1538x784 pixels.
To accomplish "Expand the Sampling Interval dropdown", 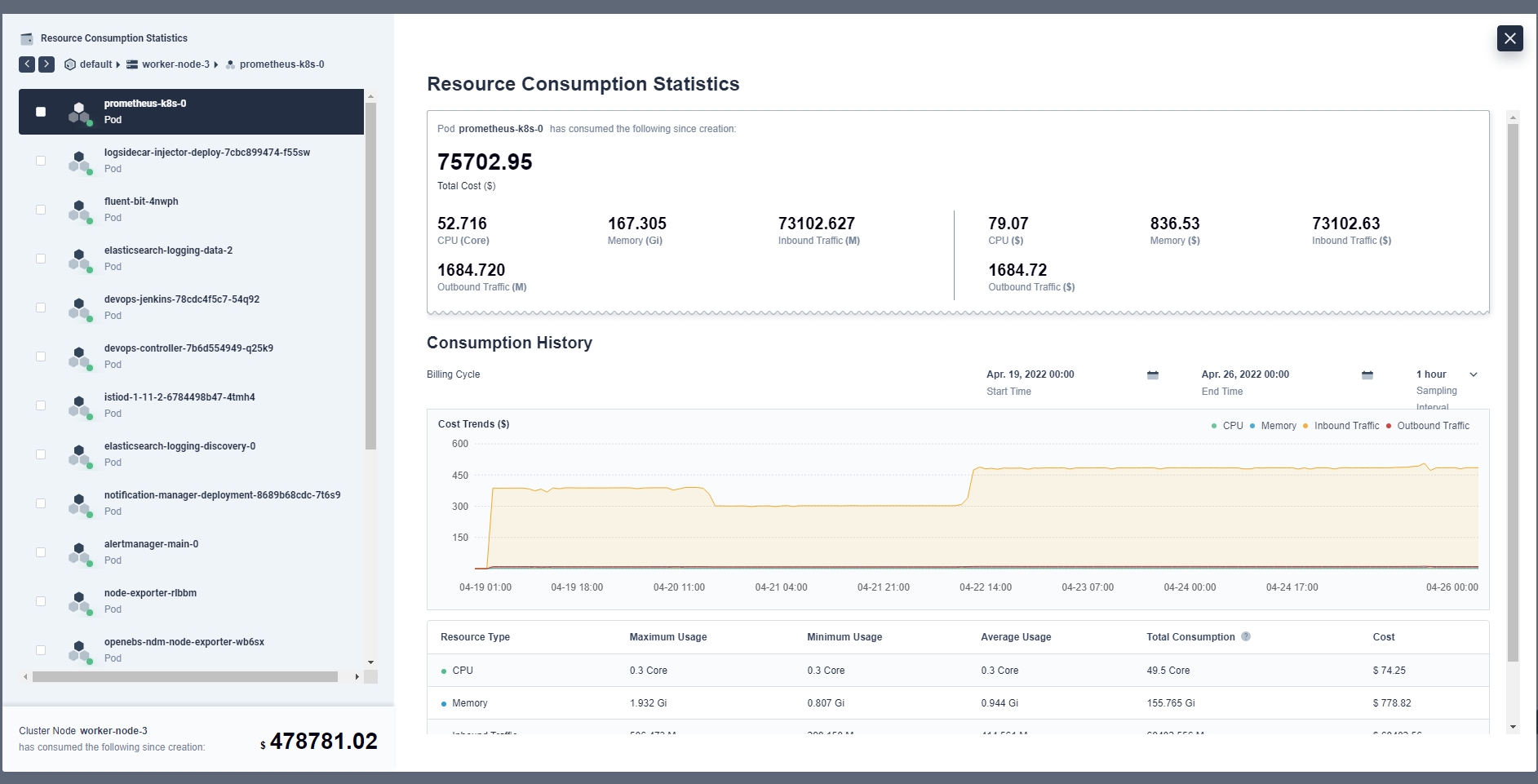I will pyautogui.click(x=1473, y=375).
